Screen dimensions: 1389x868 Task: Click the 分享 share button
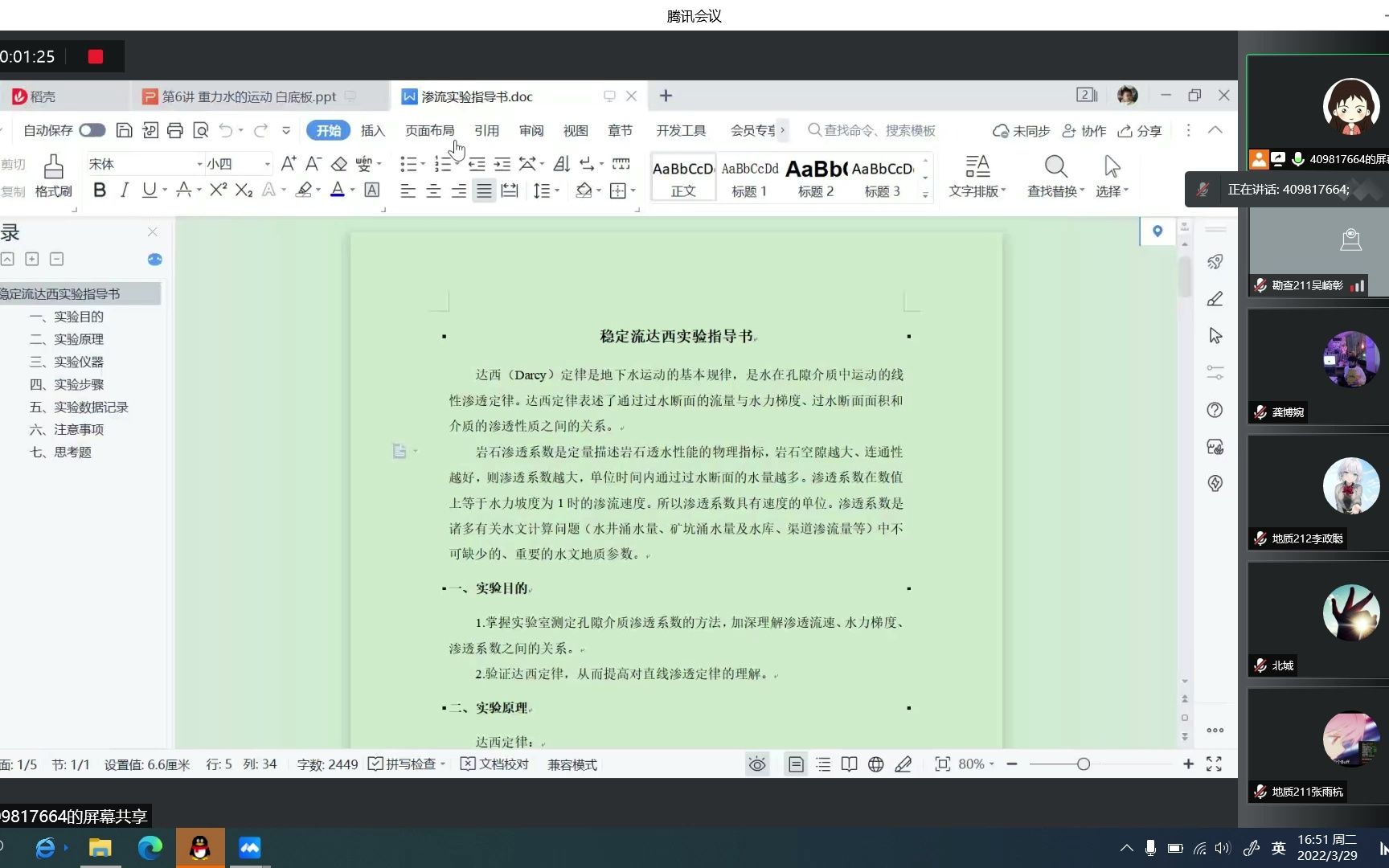click(1140, 130)
